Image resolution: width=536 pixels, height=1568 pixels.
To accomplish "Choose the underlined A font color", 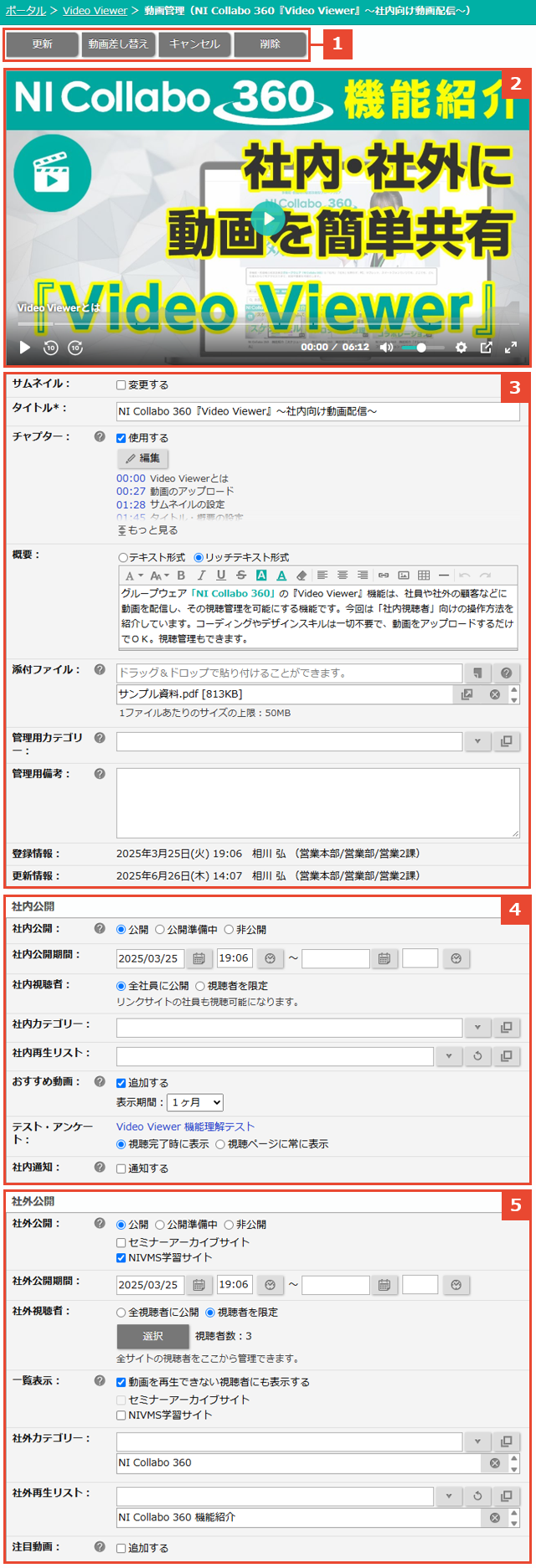I will [x=281, y=575].
